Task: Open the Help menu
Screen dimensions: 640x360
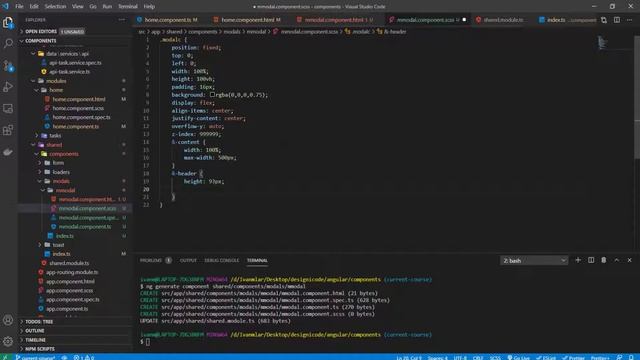Action: (x=149, y=7)
